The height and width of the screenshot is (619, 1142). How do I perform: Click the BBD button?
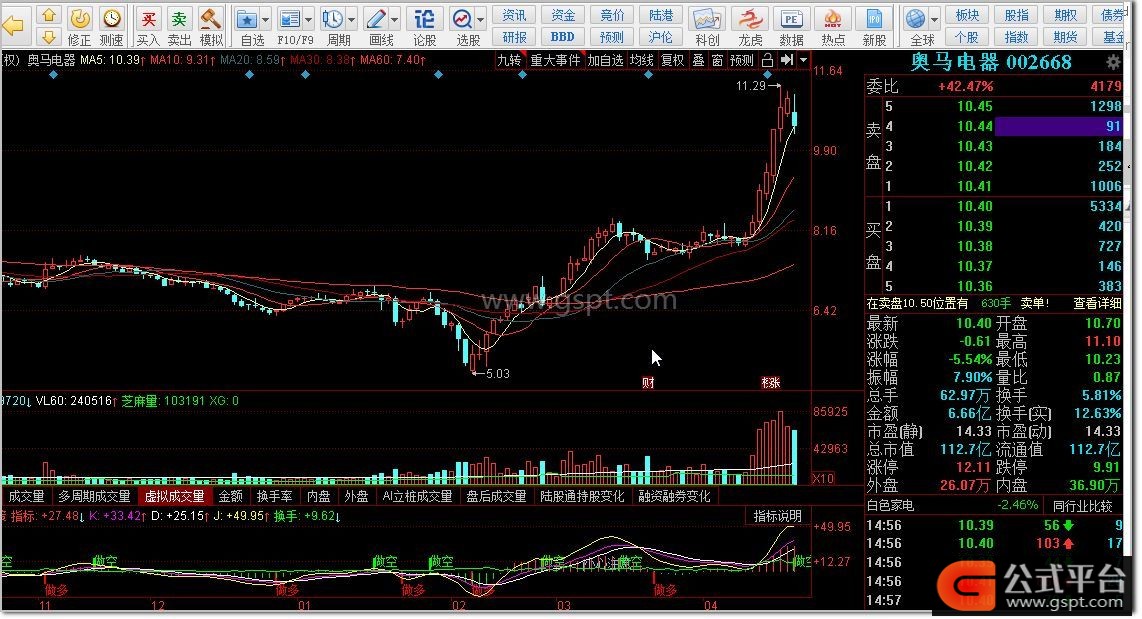(x=562, y=37)
